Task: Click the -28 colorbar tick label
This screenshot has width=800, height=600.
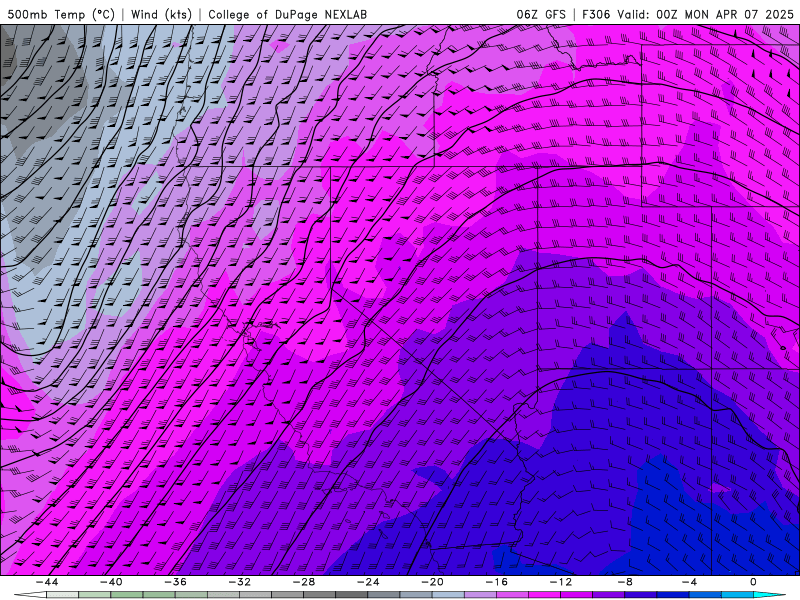Action: [304, 582]
